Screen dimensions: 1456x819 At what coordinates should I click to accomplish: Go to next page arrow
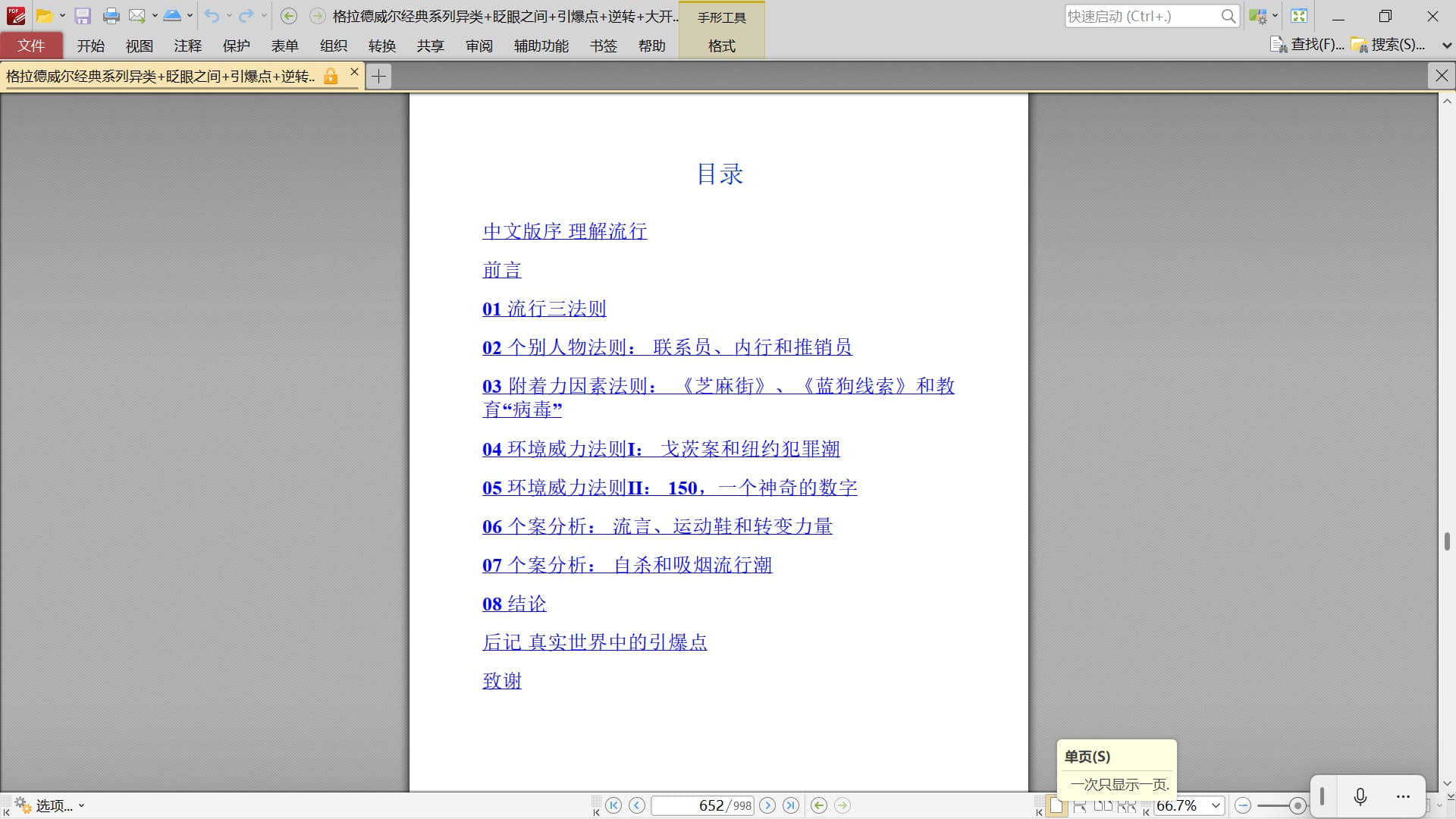(x=767, y=805)
